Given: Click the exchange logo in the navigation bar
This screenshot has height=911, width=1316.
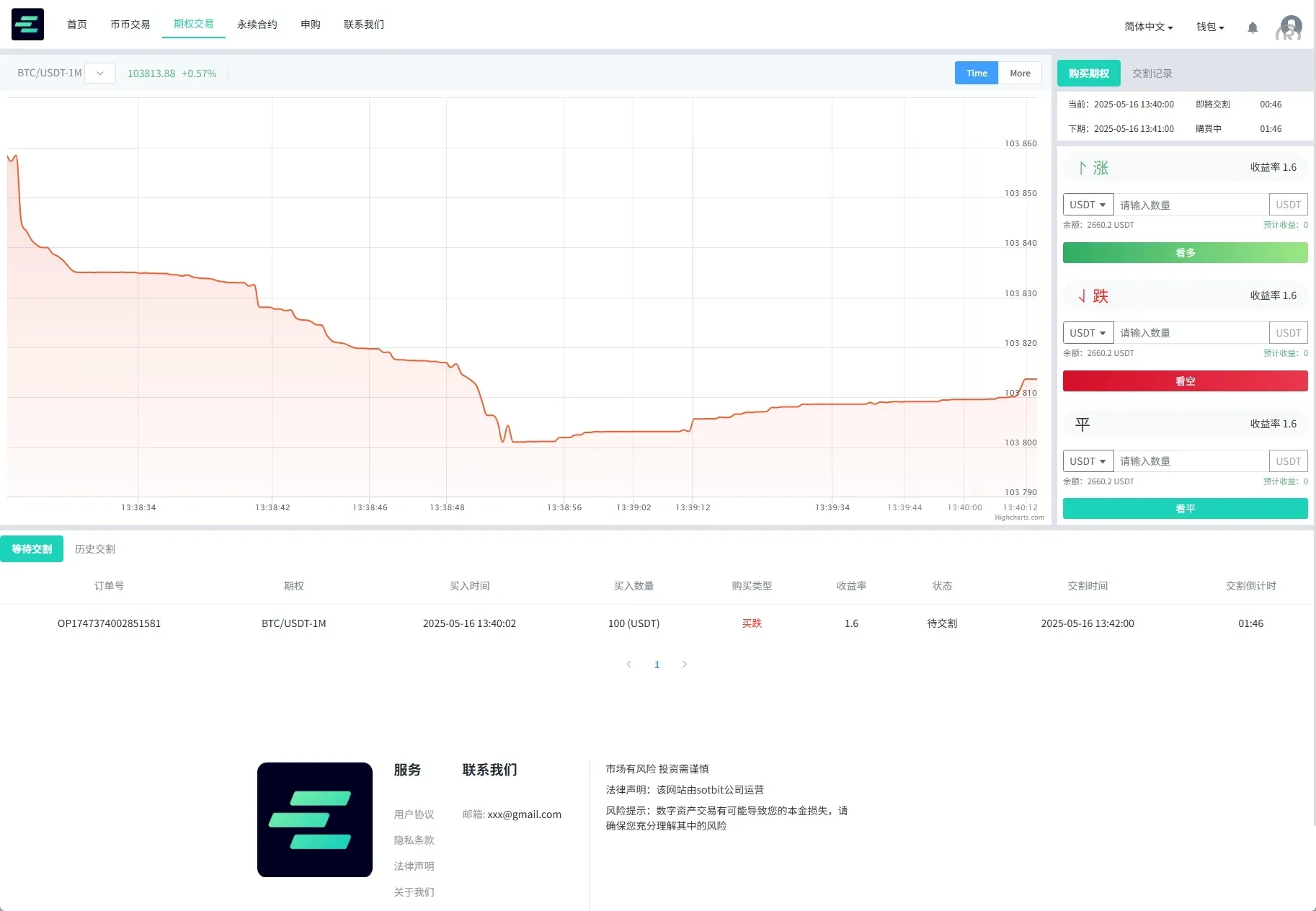Looking at the screenshot, I should [27, 24].
